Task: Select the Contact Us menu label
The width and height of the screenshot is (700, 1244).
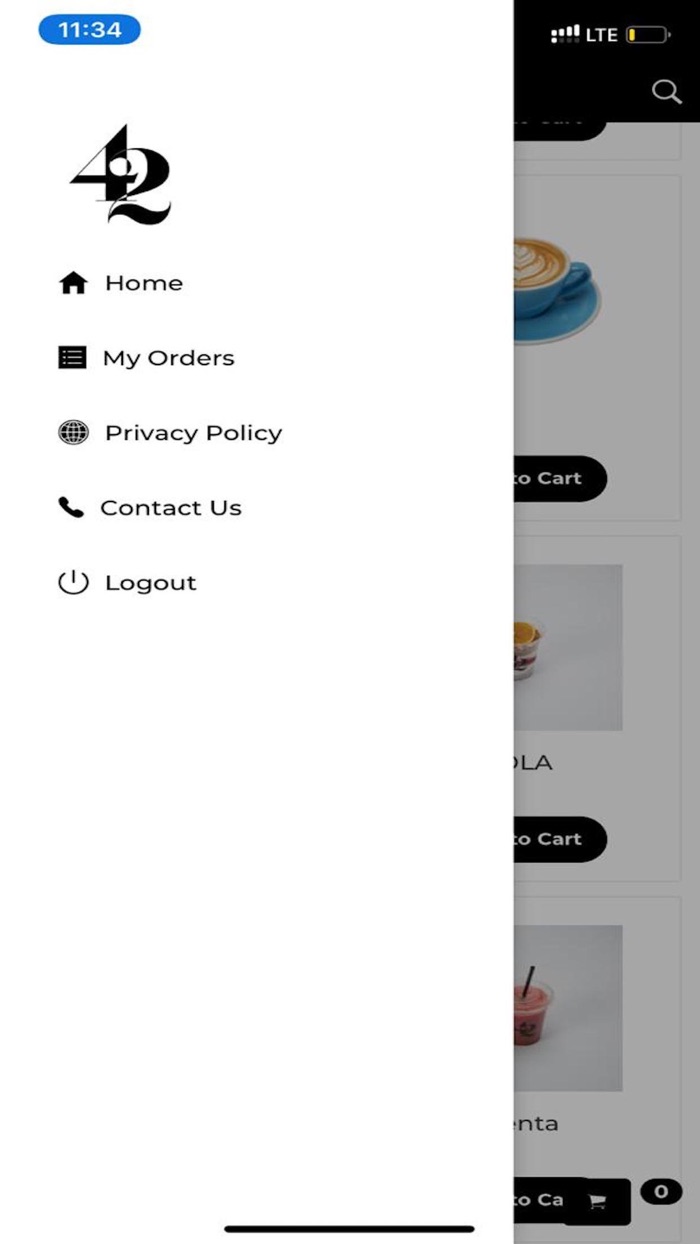Action: [x=171, y=508]
